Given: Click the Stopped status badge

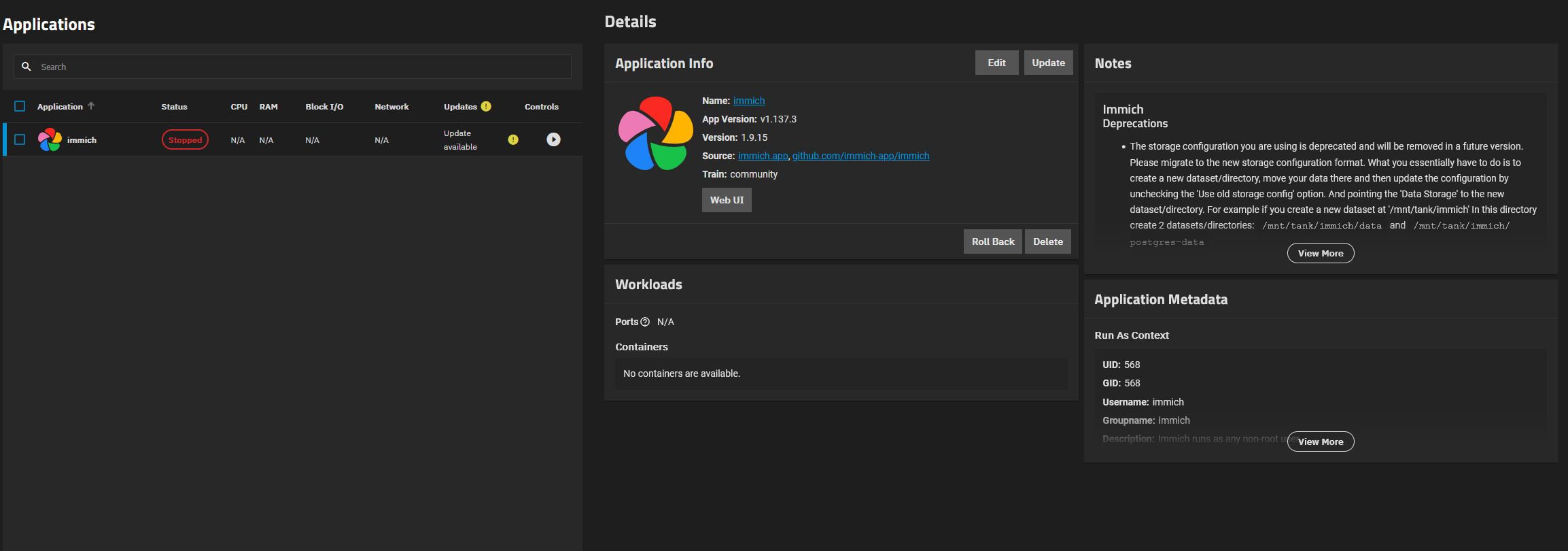Looking at the screenshot, I should [x=185, y=139].
